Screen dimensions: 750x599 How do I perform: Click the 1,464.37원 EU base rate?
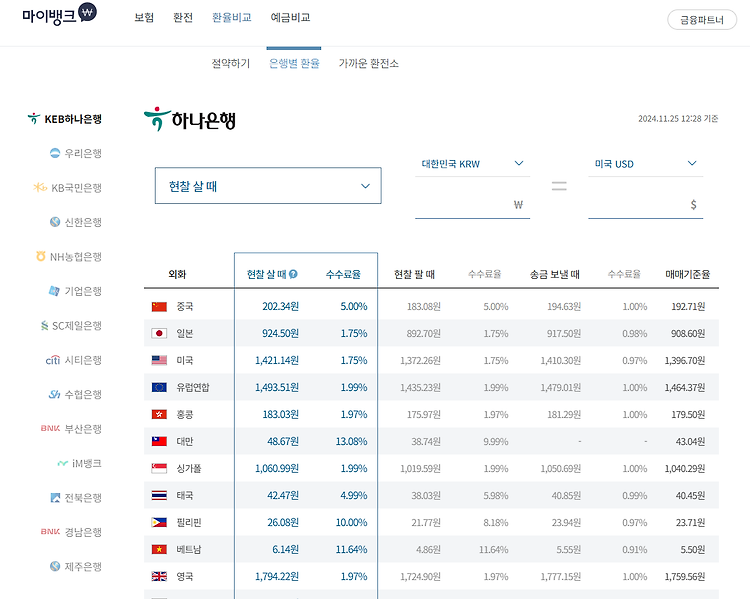coord(684,388)
